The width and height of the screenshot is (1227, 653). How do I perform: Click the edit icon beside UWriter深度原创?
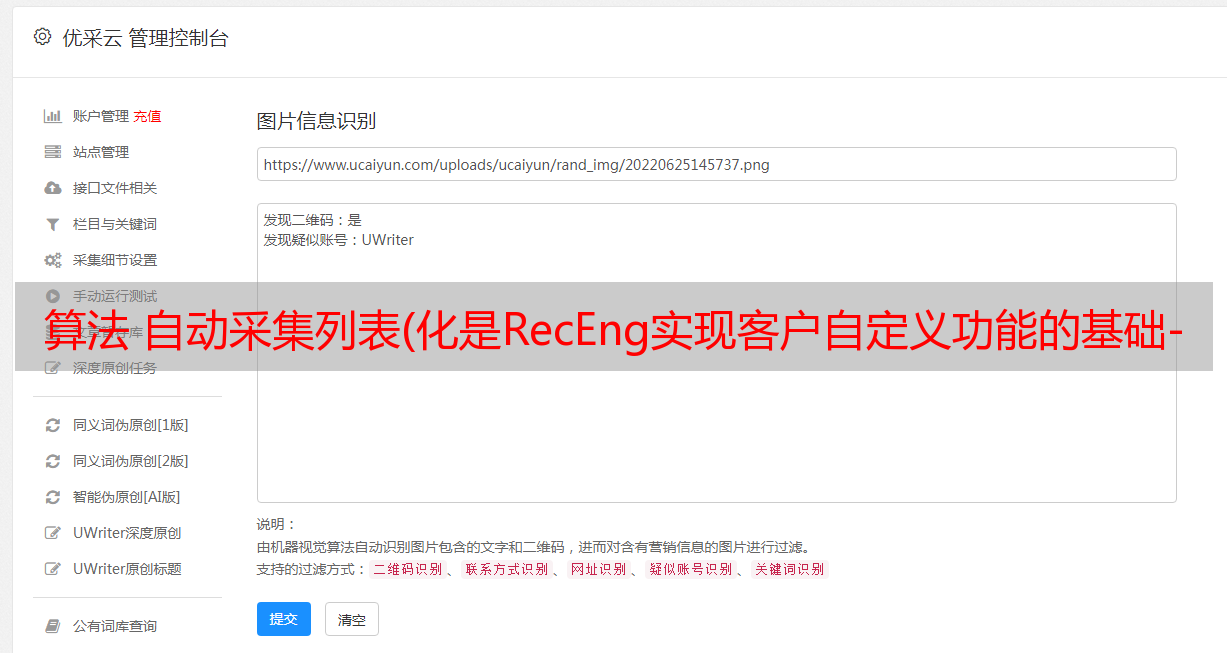coord(53,533)
